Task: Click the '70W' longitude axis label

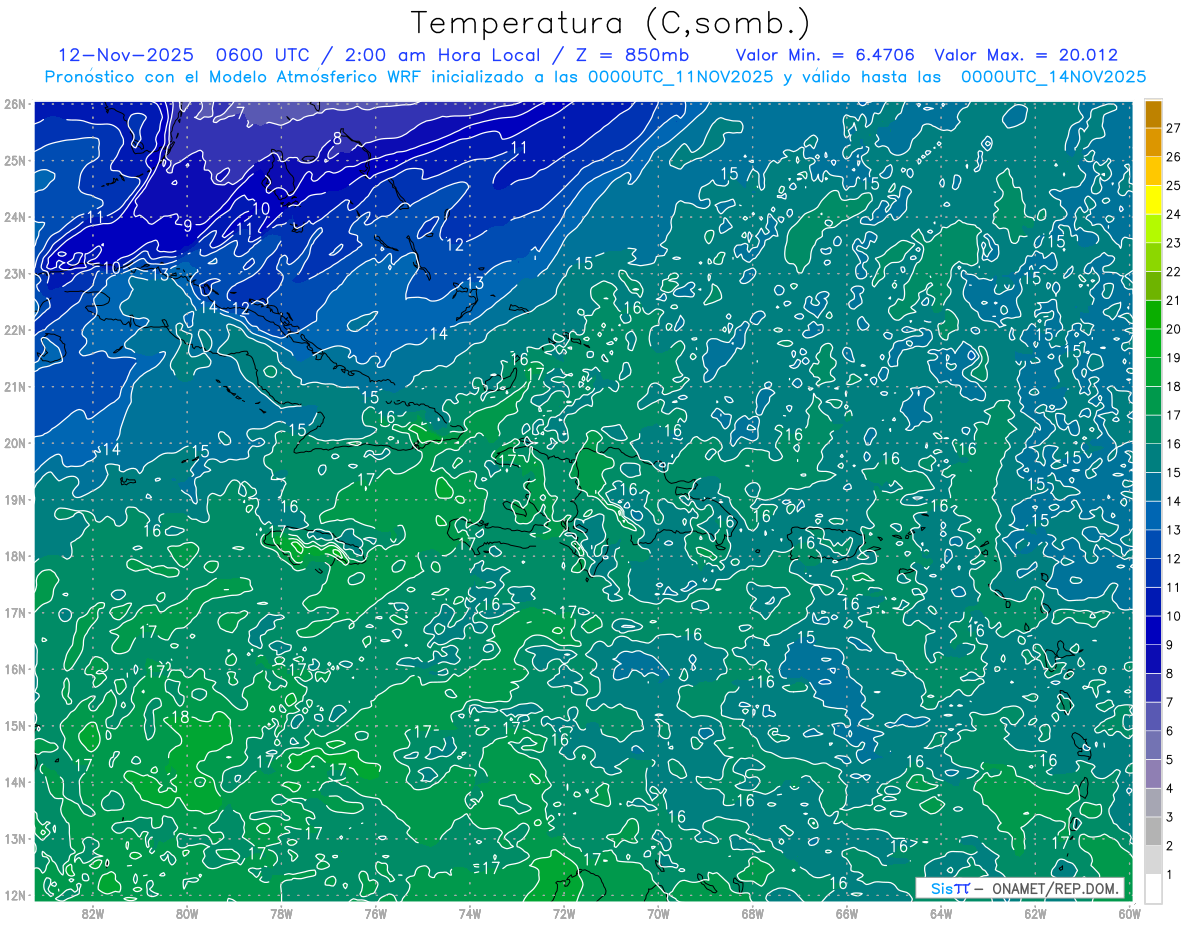Action: point(658,913)
